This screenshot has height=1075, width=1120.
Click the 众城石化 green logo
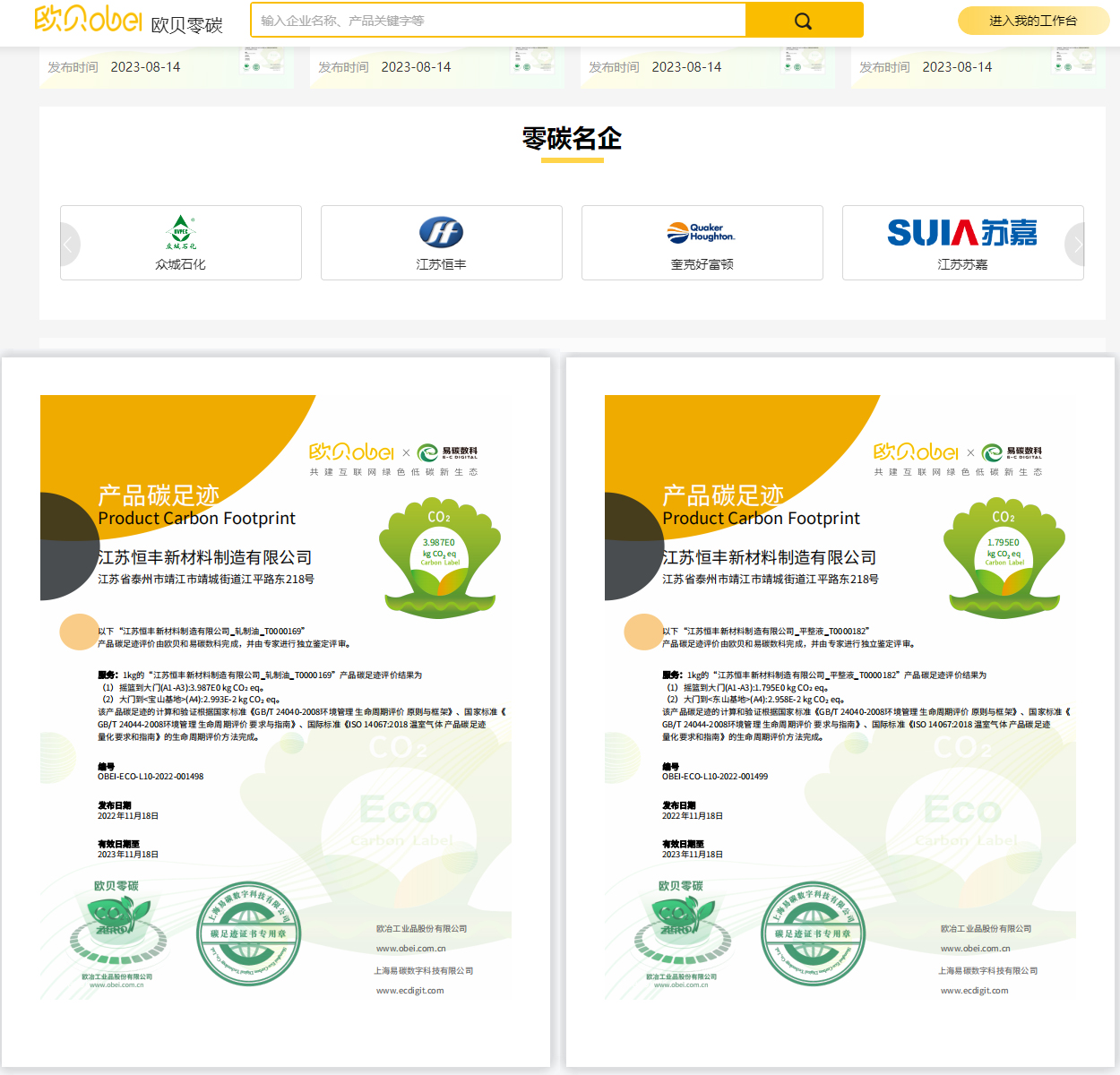pyautogui.click(x=180, y=232)
